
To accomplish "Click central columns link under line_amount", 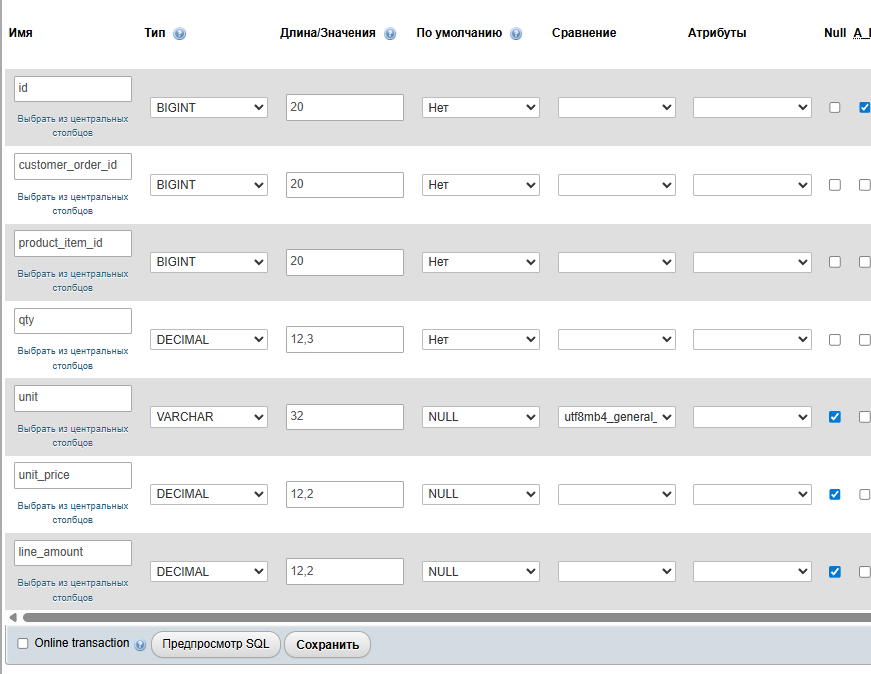I will [x=73, y=591].
